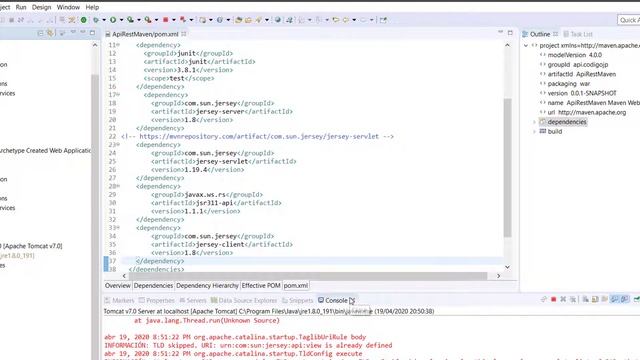Click the Open Perspective icon near Quick Access
This screenshot has height=360, width=640.
click(x=383, y=20)
